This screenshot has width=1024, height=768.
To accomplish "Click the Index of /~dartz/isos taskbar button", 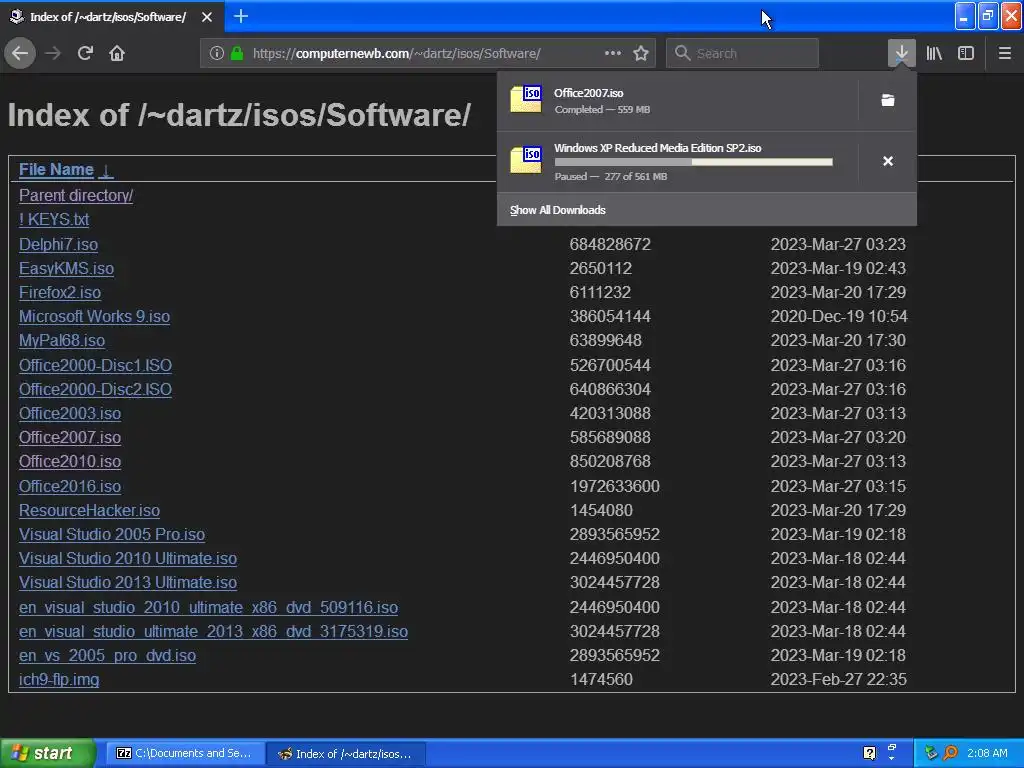I will point(346,754).
